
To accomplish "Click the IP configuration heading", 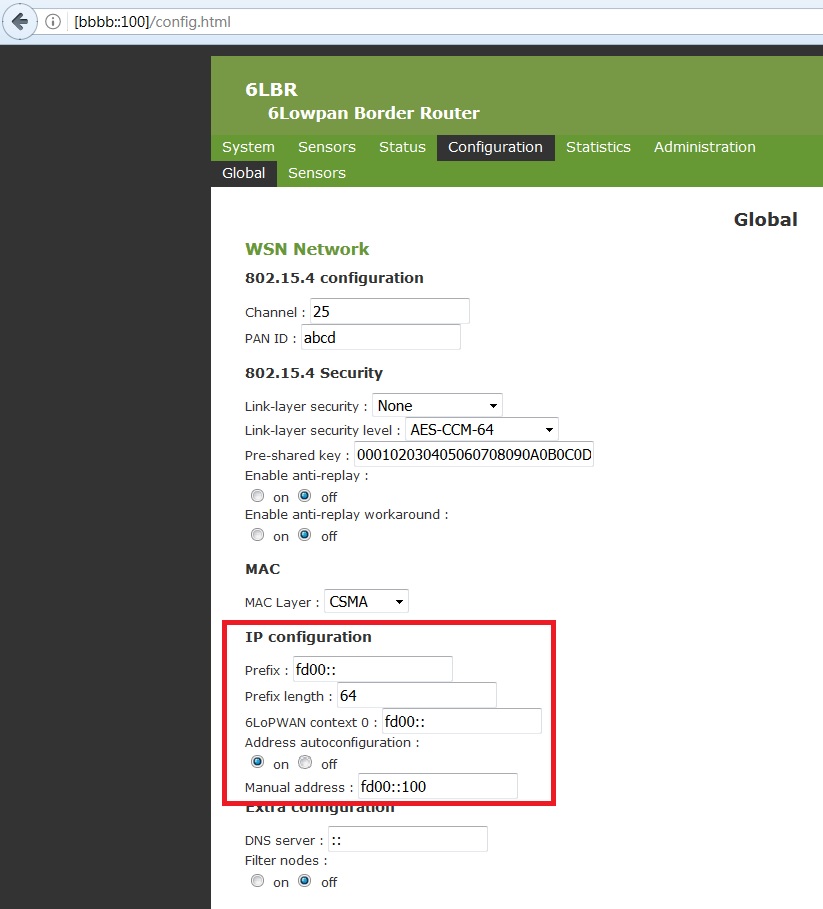I will tap(308, 637).
